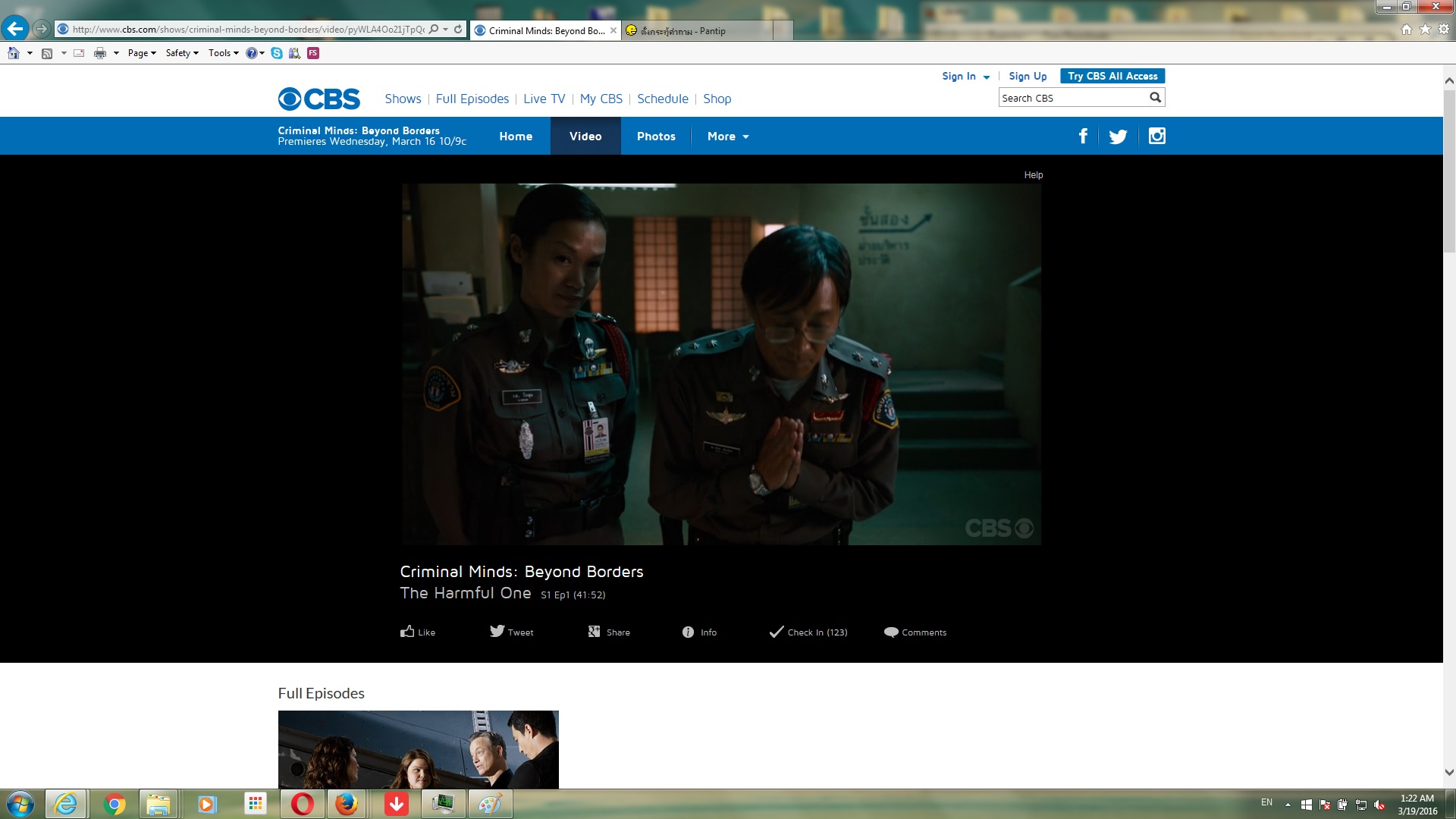Open the address bar autocomplete dropdown arrow
The height and width of the screenshot is (819, 1456).
coord(446,30)
